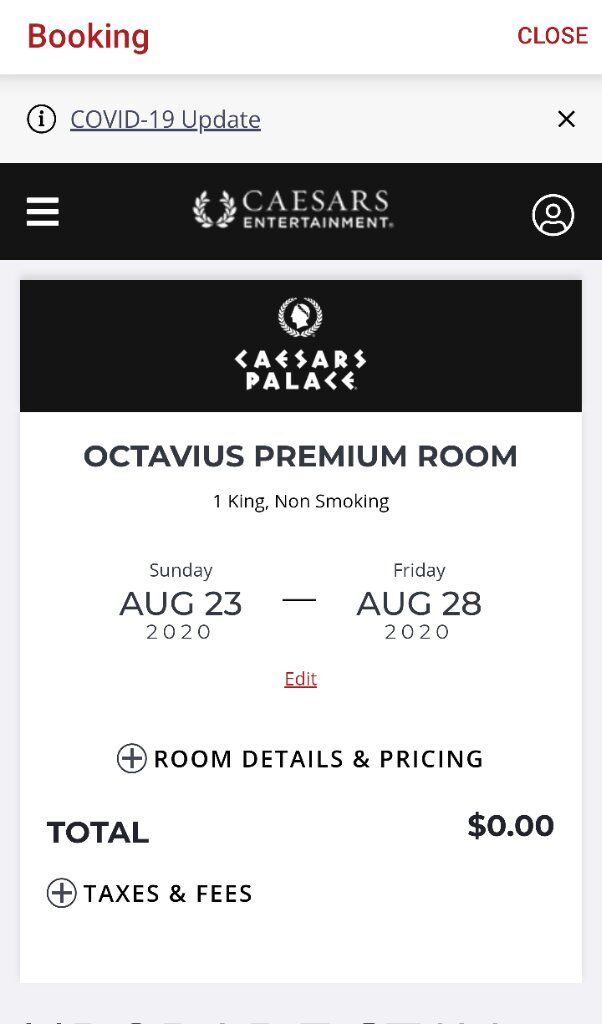Screen dimensions: 602x1024
Task: Tap the Booking header title
Action: point(88,37)
